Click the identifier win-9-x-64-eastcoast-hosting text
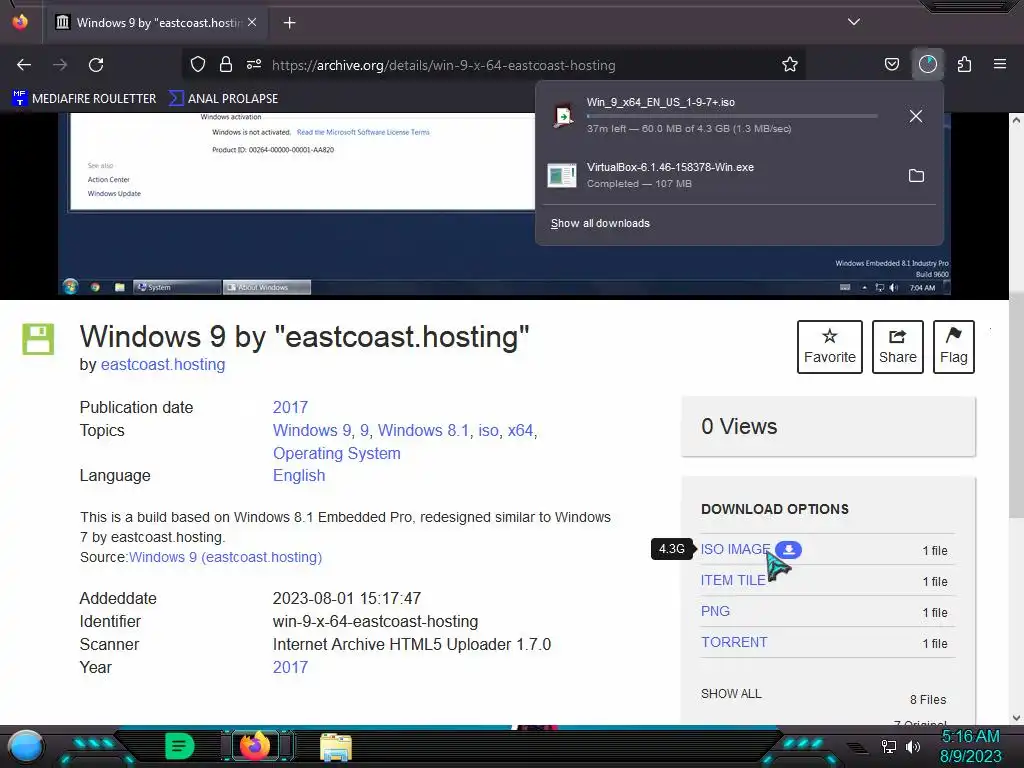Image resolution: width=1024 pixels, height=768 pixels. [376, 622]
